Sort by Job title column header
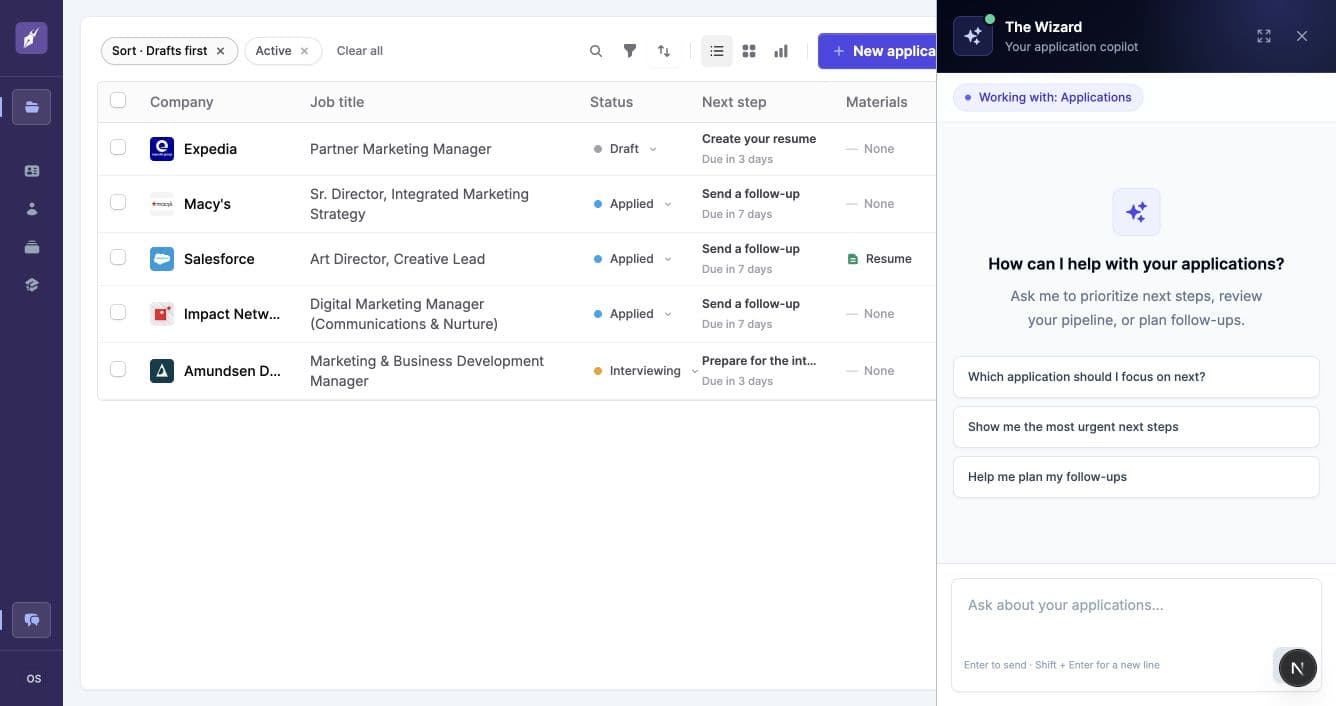 point(337,102)
